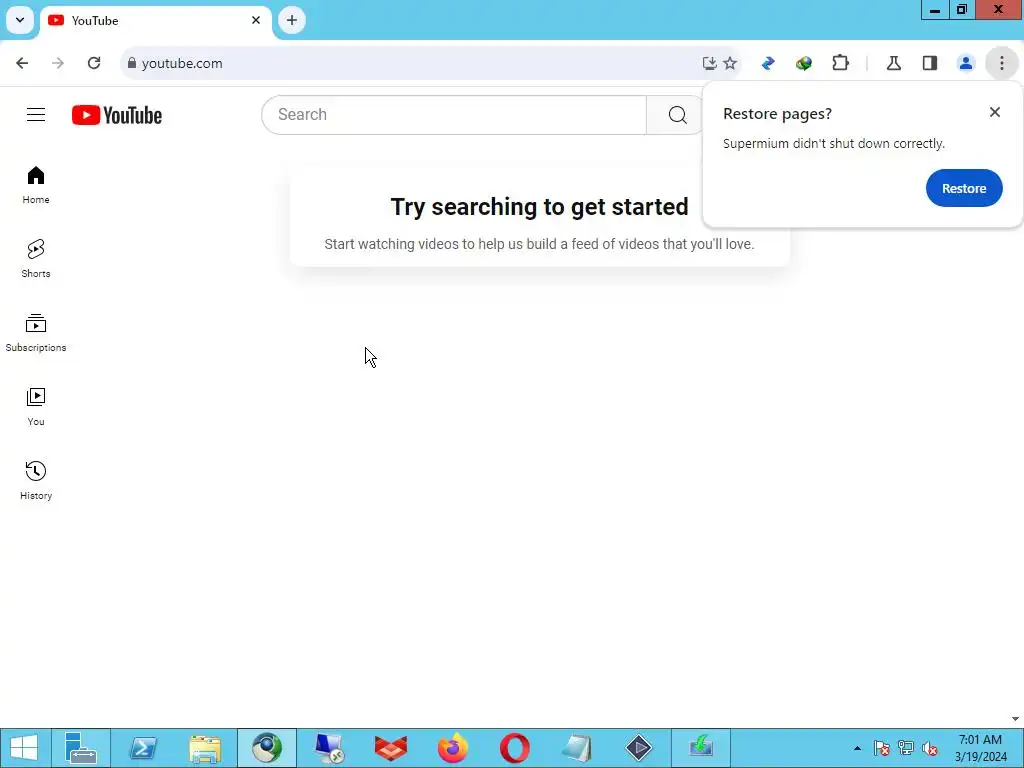
Task: Click the blue arrow extension icon
Action: click(x=768, y=63)
